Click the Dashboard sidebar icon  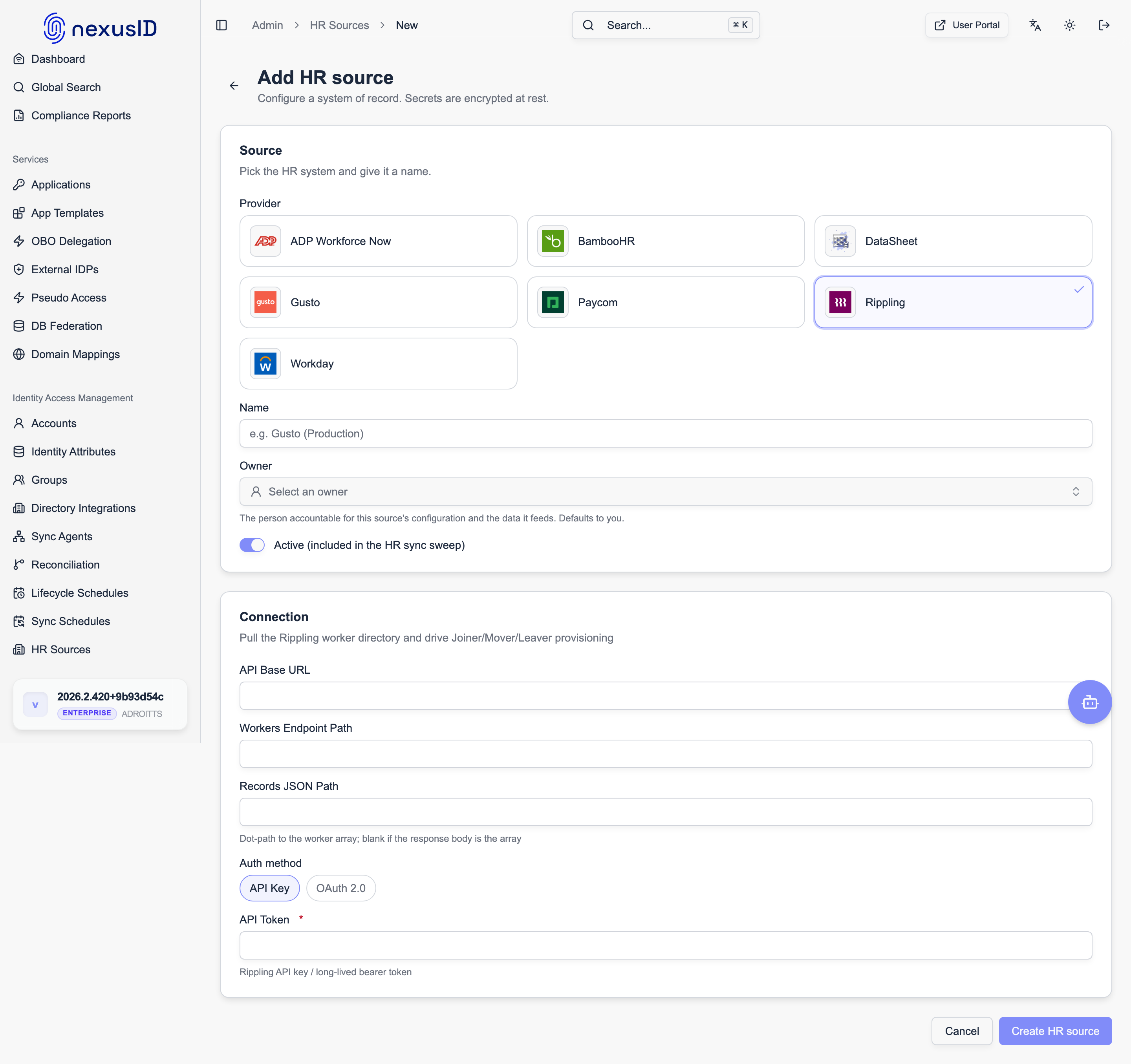(19, 59)
